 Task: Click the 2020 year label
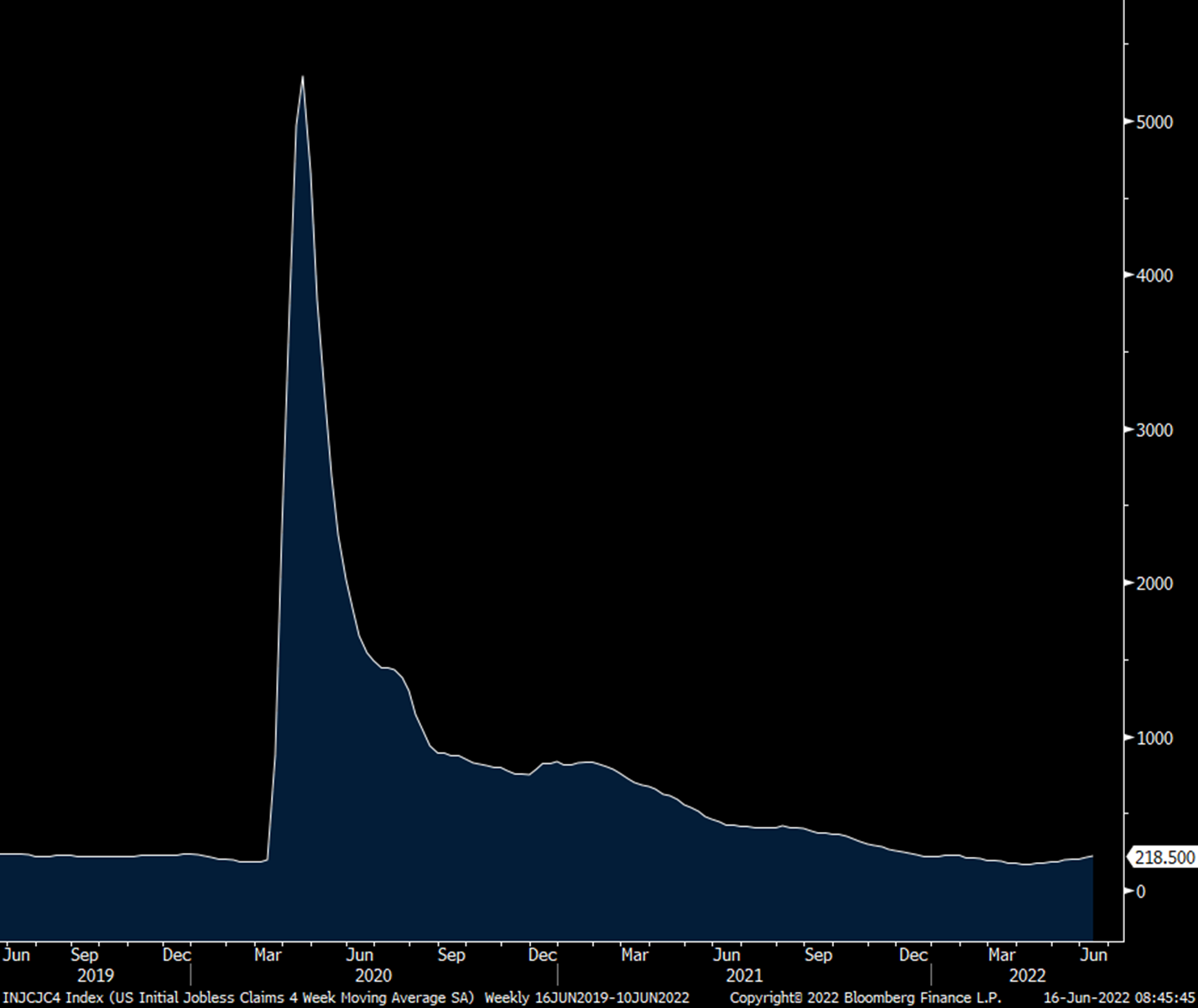pyautogui.click(x=373, y=975)
